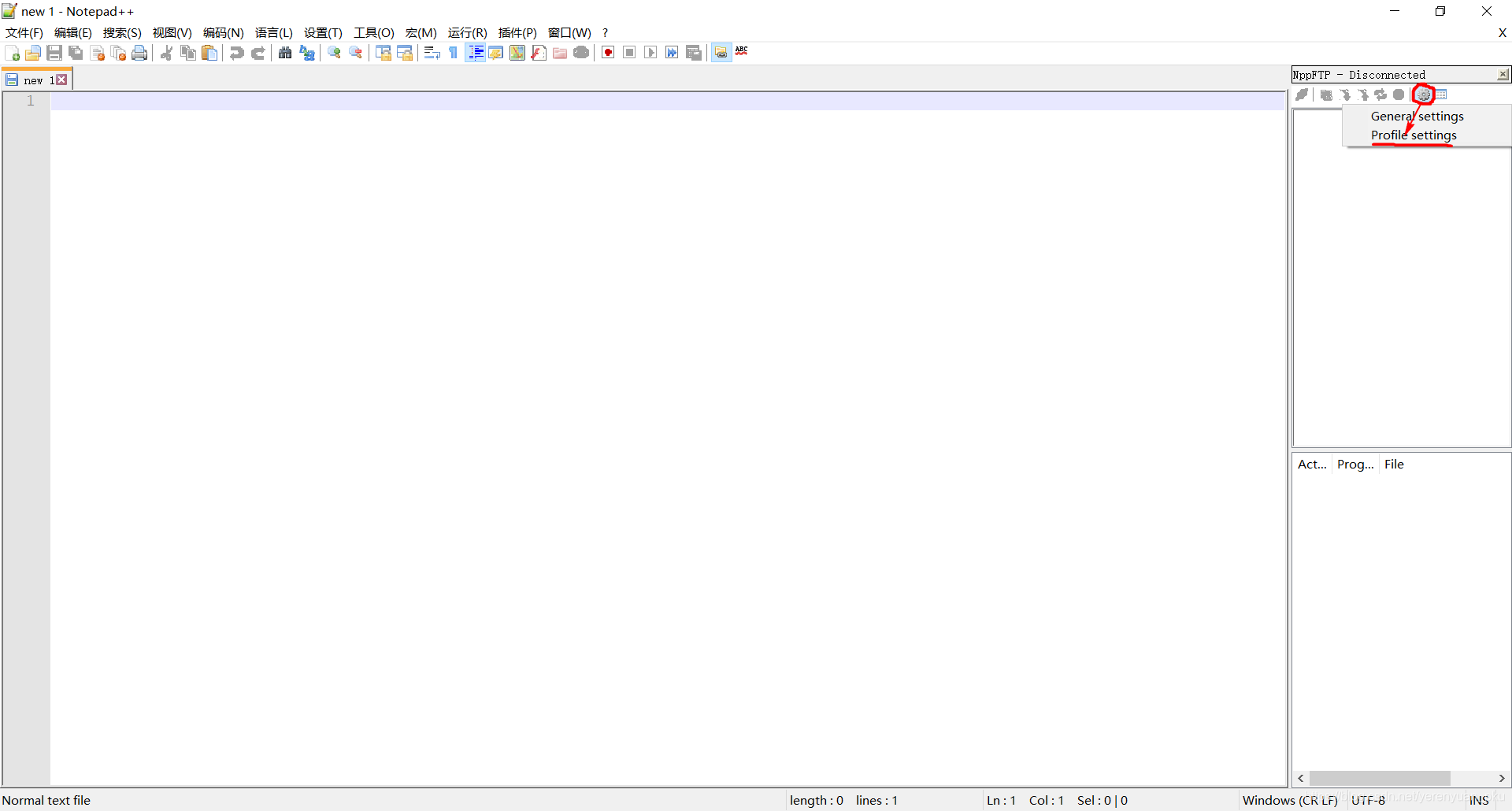Click the Playback macro icon
This screenshot has width=1512, height=811.
[650, 53]
